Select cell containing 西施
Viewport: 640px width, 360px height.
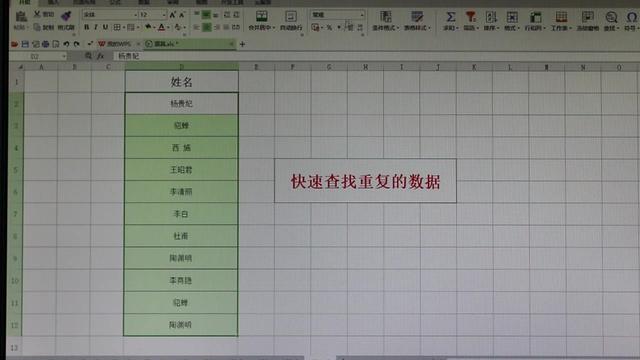181,148
